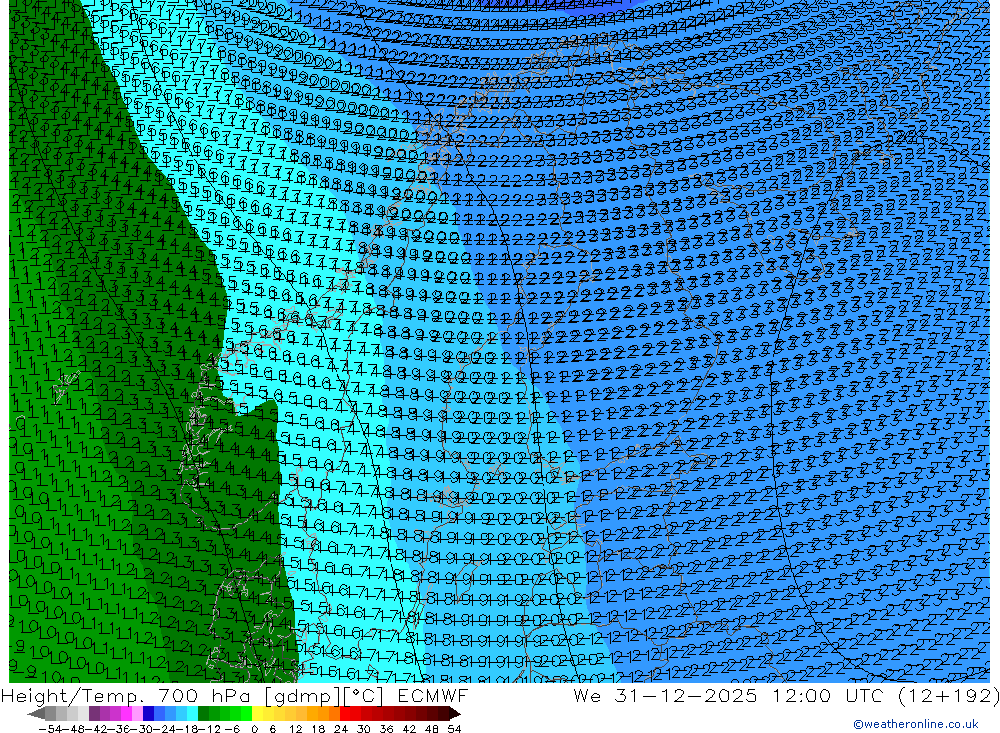Viewport: 1000px width, 733px height.
Task: Click the 700 hPa level text
Action: tap(203, 695)
